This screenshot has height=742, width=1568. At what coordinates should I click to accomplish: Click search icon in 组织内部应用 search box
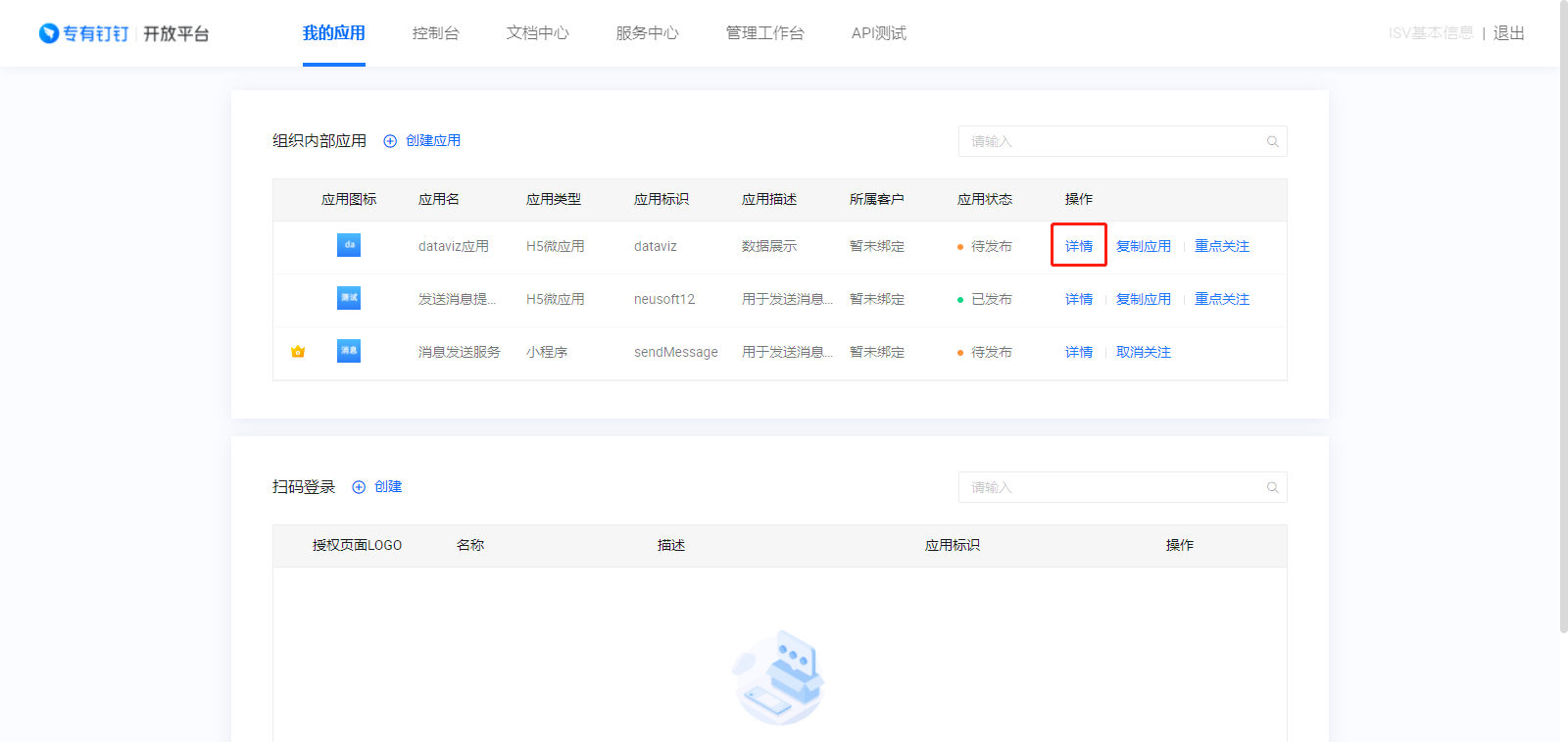tap(1272, 141)
